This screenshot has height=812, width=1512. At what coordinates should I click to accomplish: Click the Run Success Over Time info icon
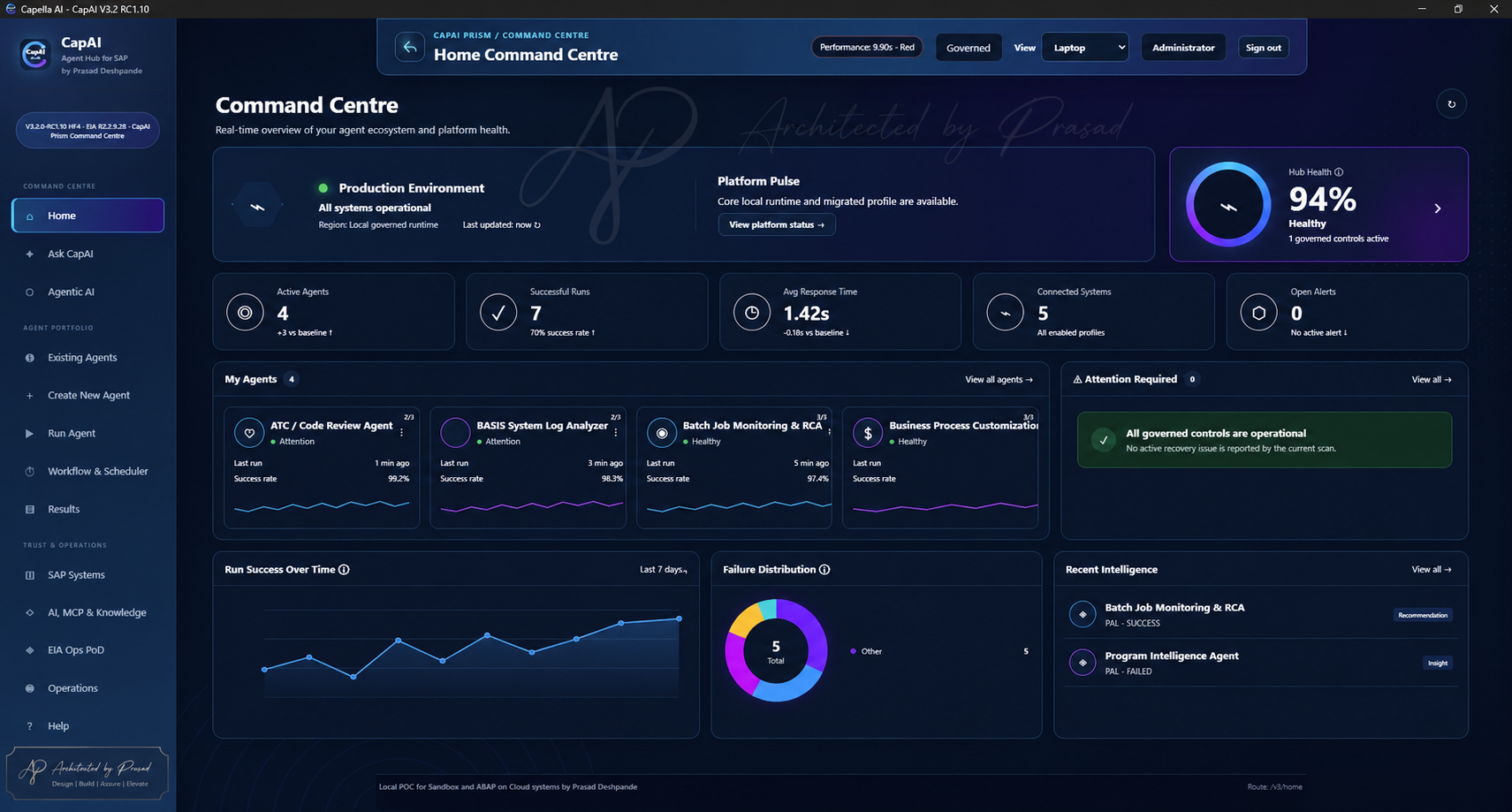[344, 570]
